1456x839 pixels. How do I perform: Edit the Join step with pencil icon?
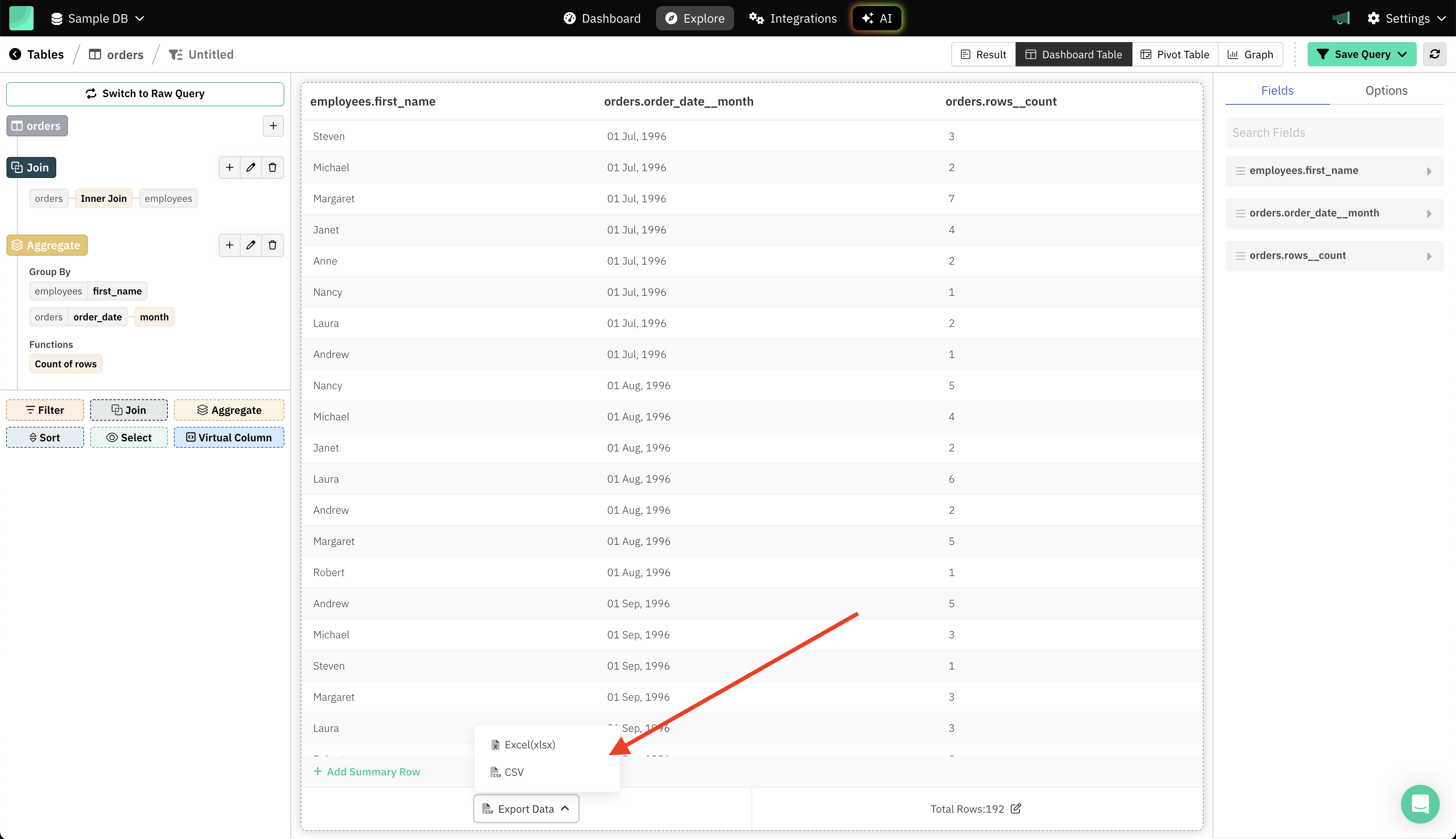pyautogui.click(x=250, y=167)
